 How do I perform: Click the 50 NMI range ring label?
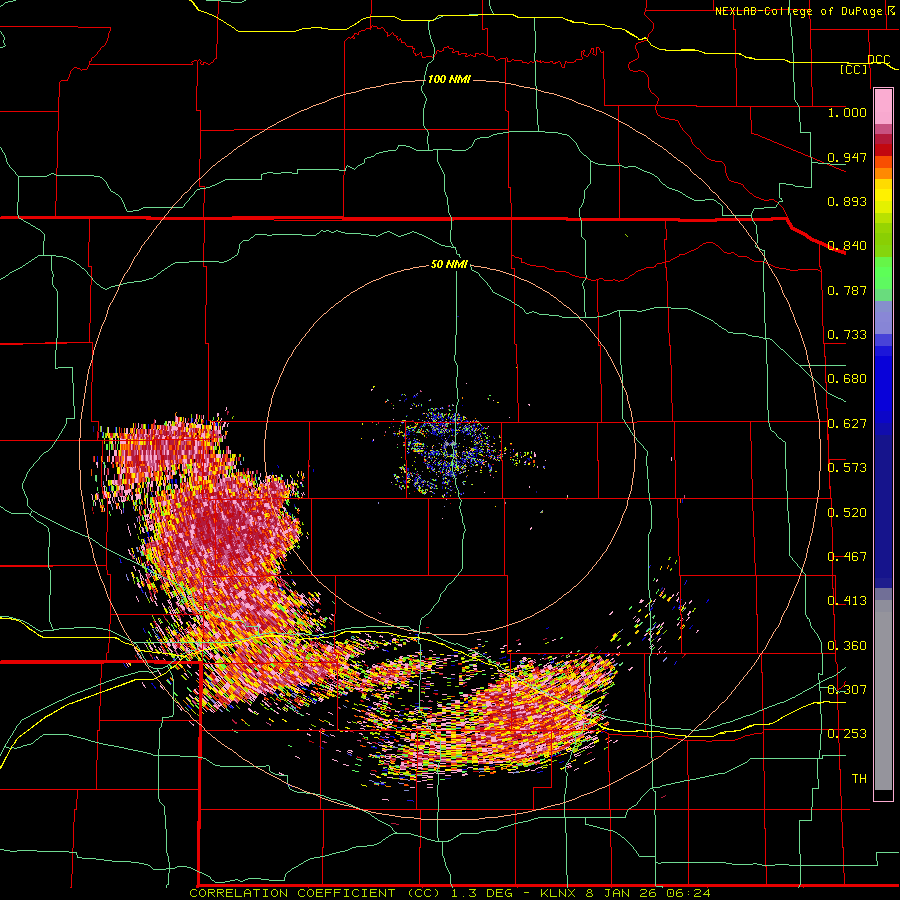click(x=449, y=264)
